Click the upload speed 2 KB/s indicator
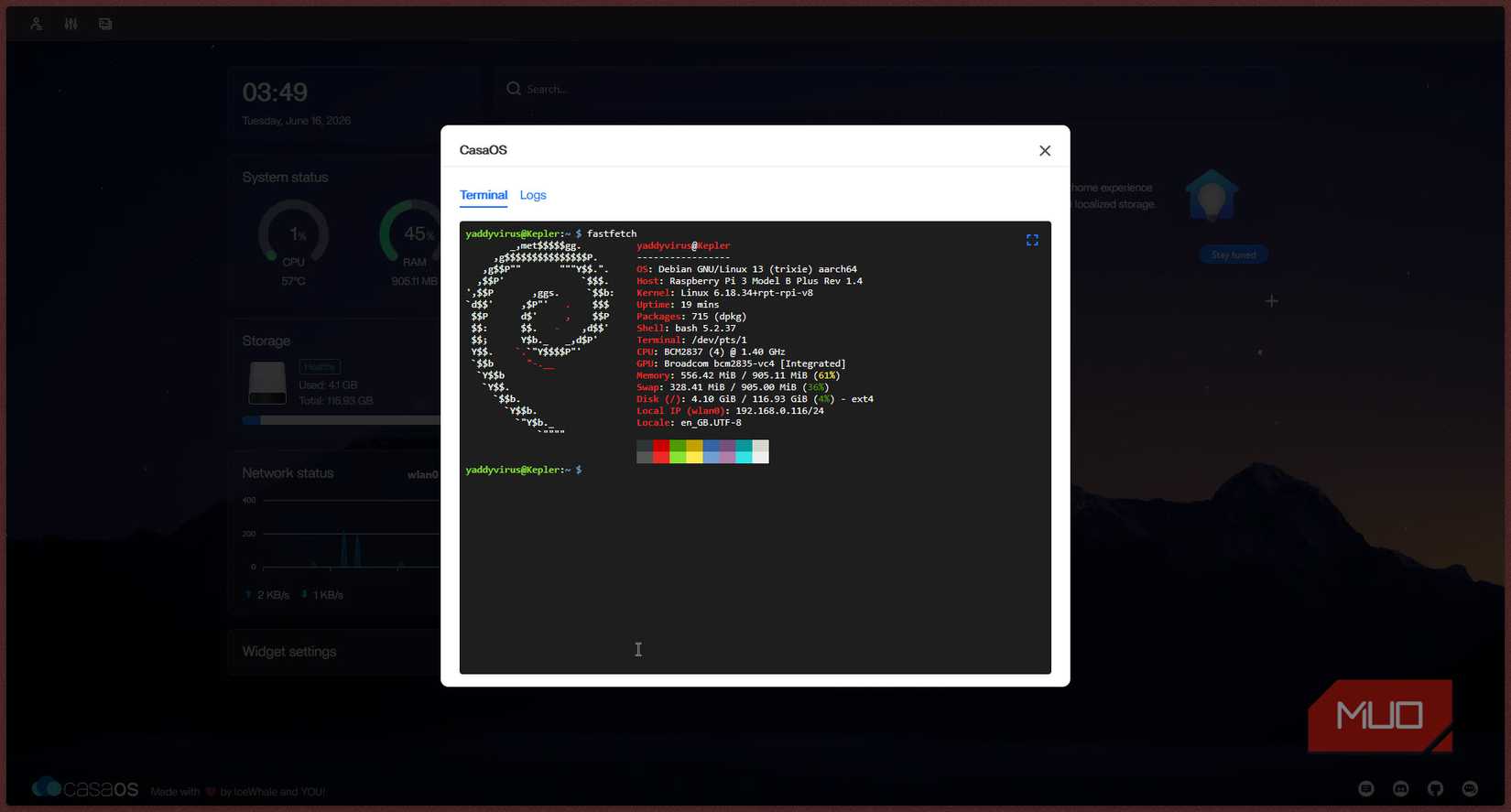 click(267, 595)
